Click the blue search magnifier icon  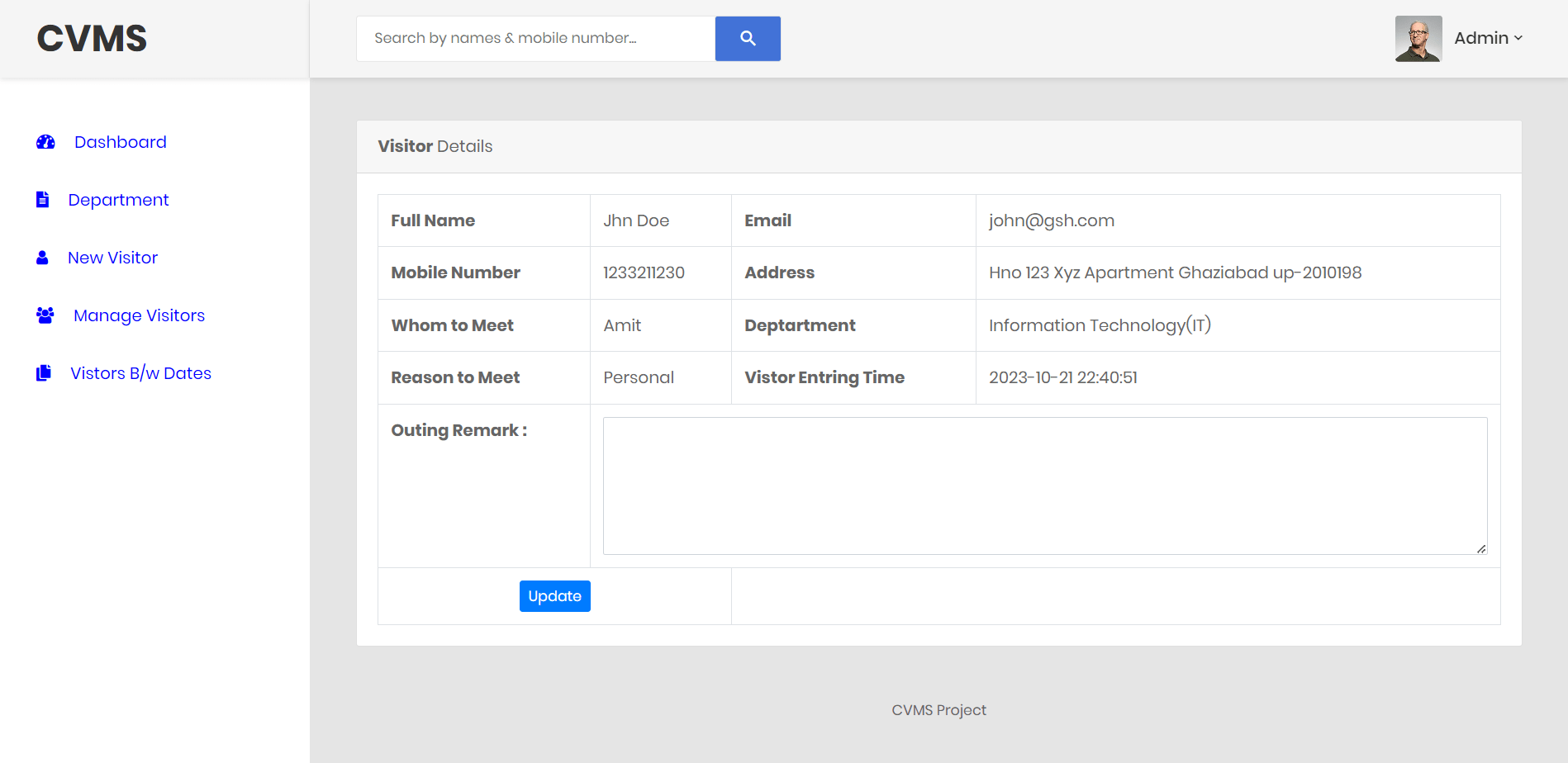tap(748, 38)
